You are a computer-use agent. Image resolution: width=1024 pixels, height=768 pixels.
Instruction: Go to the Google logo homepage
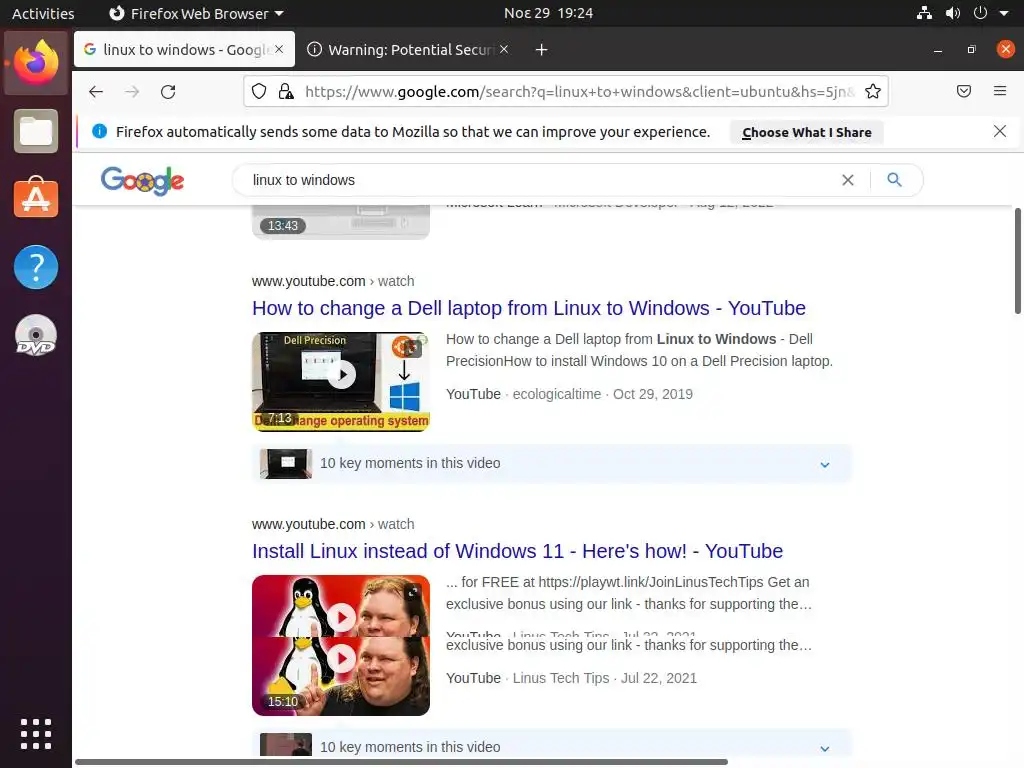point(142,180)
